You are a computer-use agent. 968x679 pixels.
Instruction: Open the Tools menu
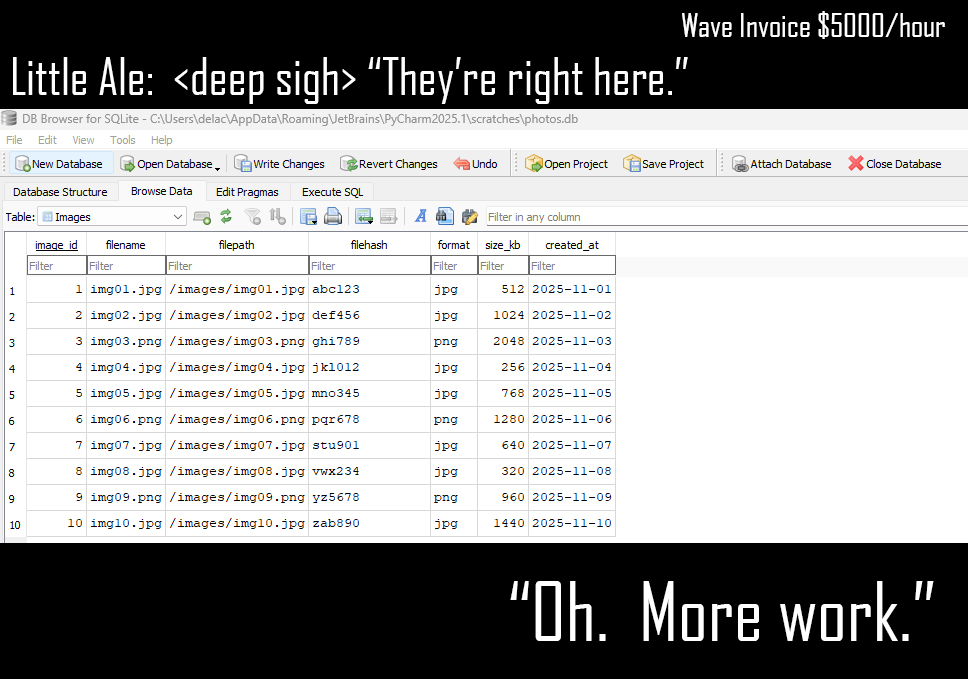point(123,140)
